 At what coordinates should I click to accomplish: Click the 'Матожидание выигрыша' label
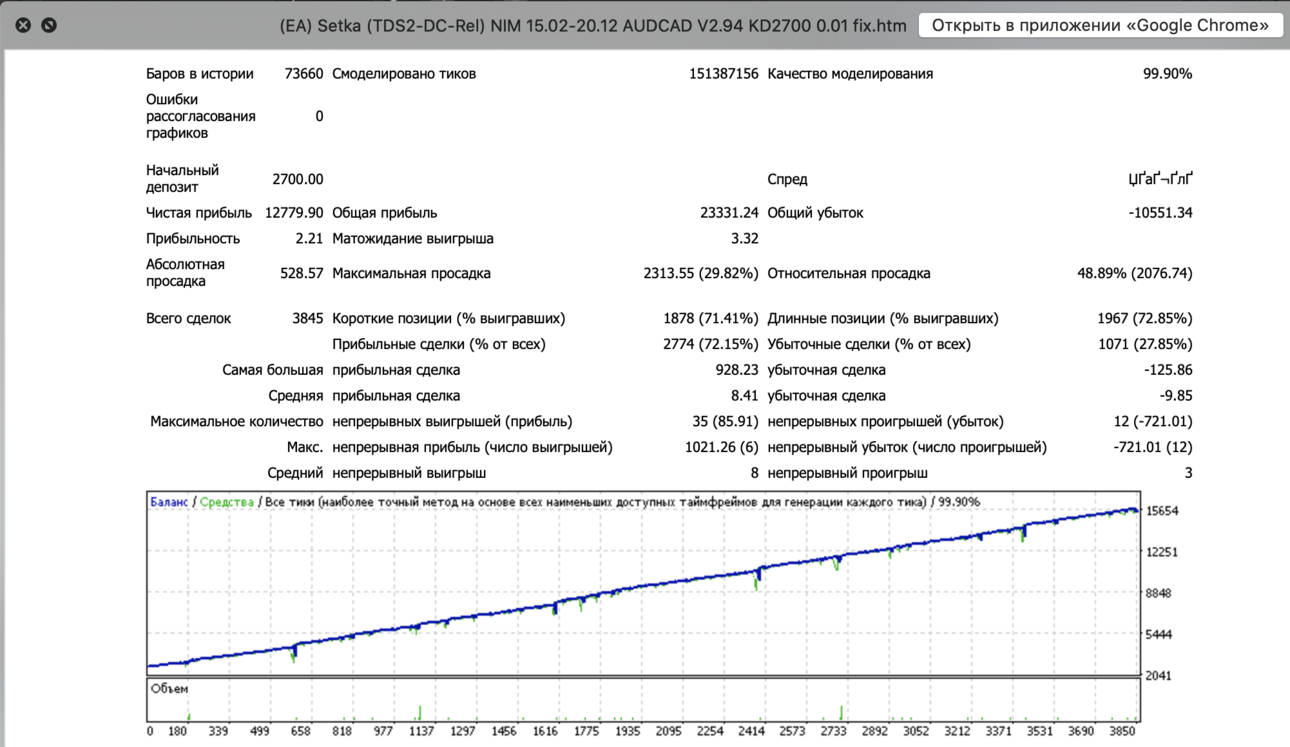click(413, 239)
